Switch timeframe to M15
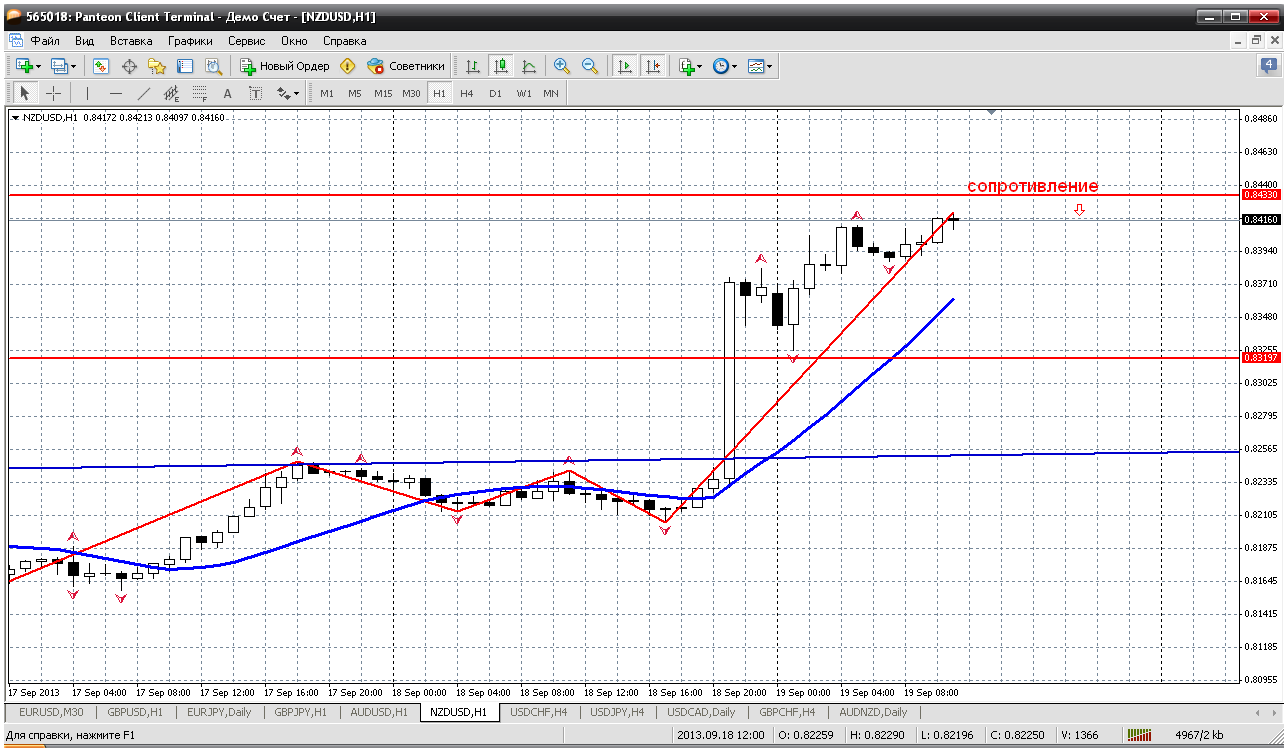Viewport: 1288px width, 748px height. coord(383,93)
